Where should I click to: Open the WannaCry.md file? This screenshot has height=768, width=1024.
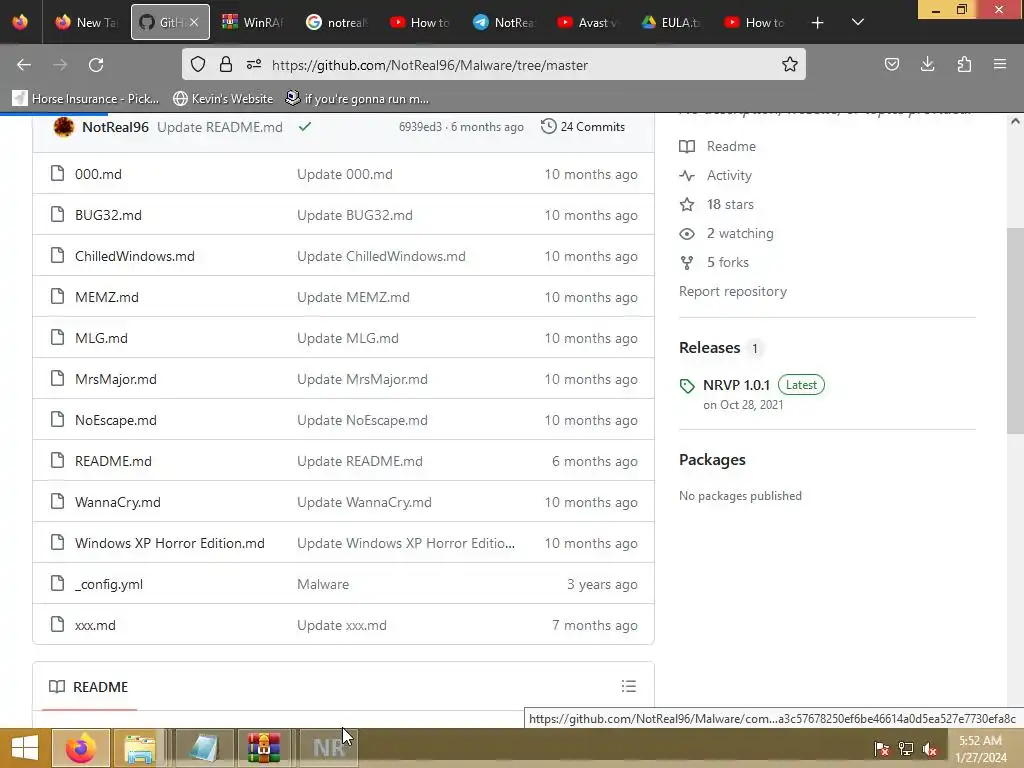click(118, 502)
